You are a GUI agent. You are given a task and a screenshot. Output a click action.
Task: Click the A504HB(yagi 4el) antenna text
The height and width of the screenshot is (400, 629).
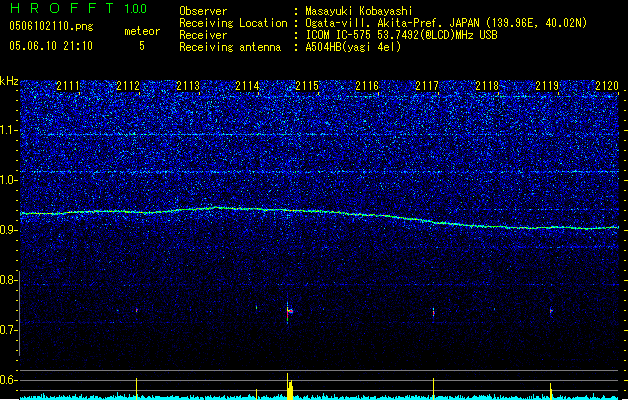[x=353, y=47]
